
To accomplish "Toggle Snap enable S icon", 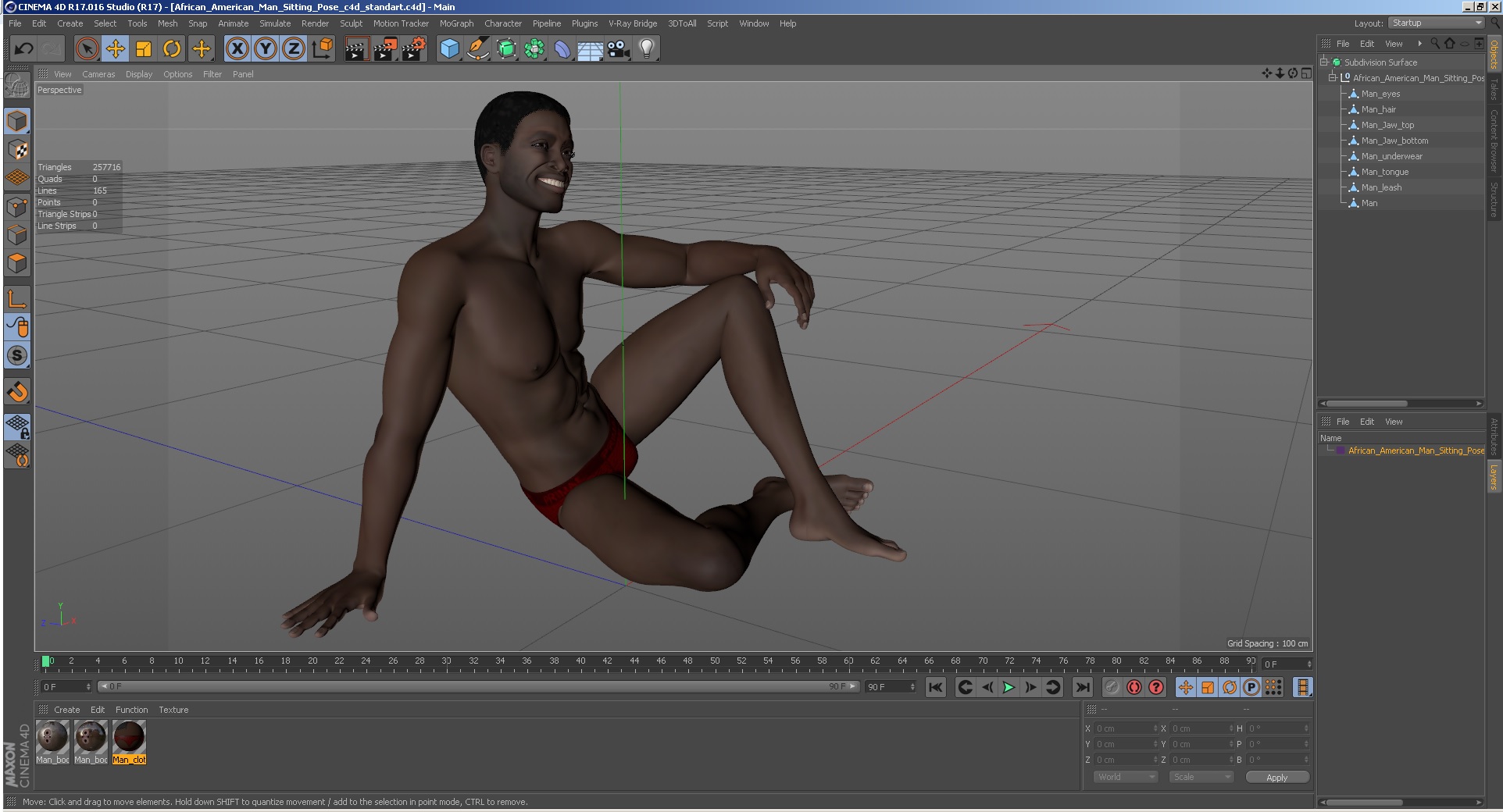I will 17,355.
